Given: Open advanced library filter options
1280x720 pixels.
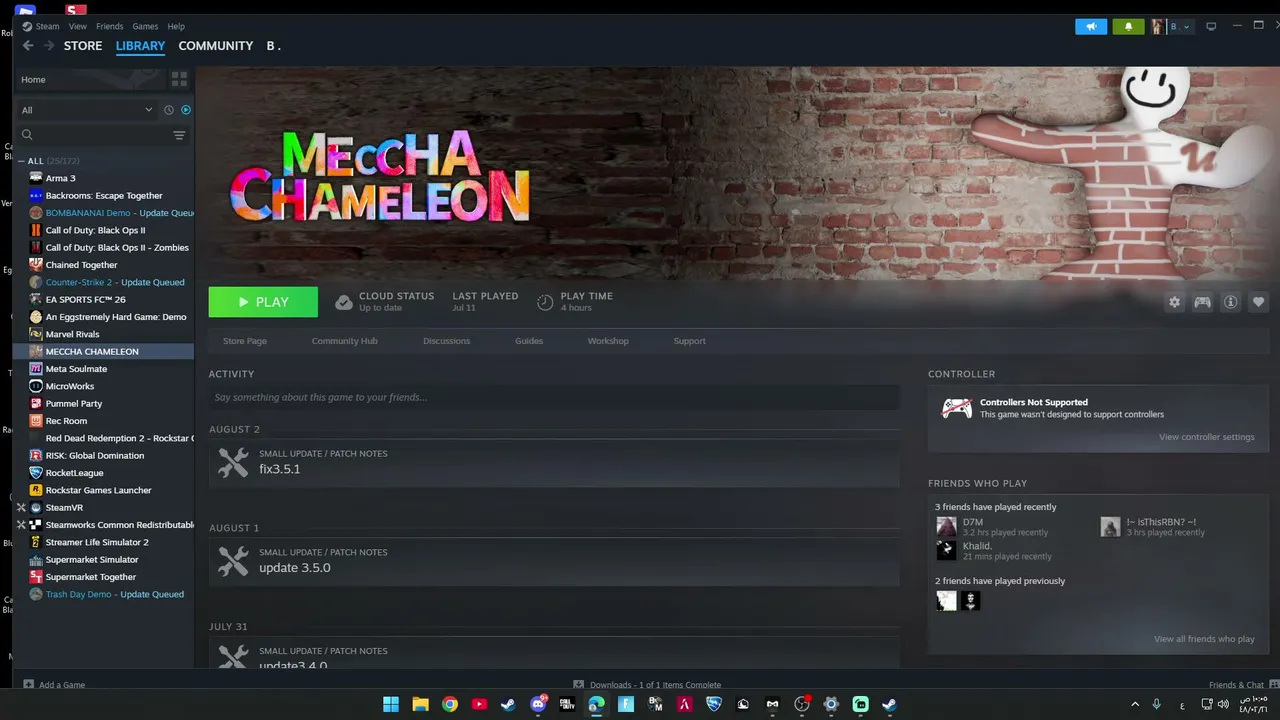Looking at the screenshot, I should (x=180, y=135).
